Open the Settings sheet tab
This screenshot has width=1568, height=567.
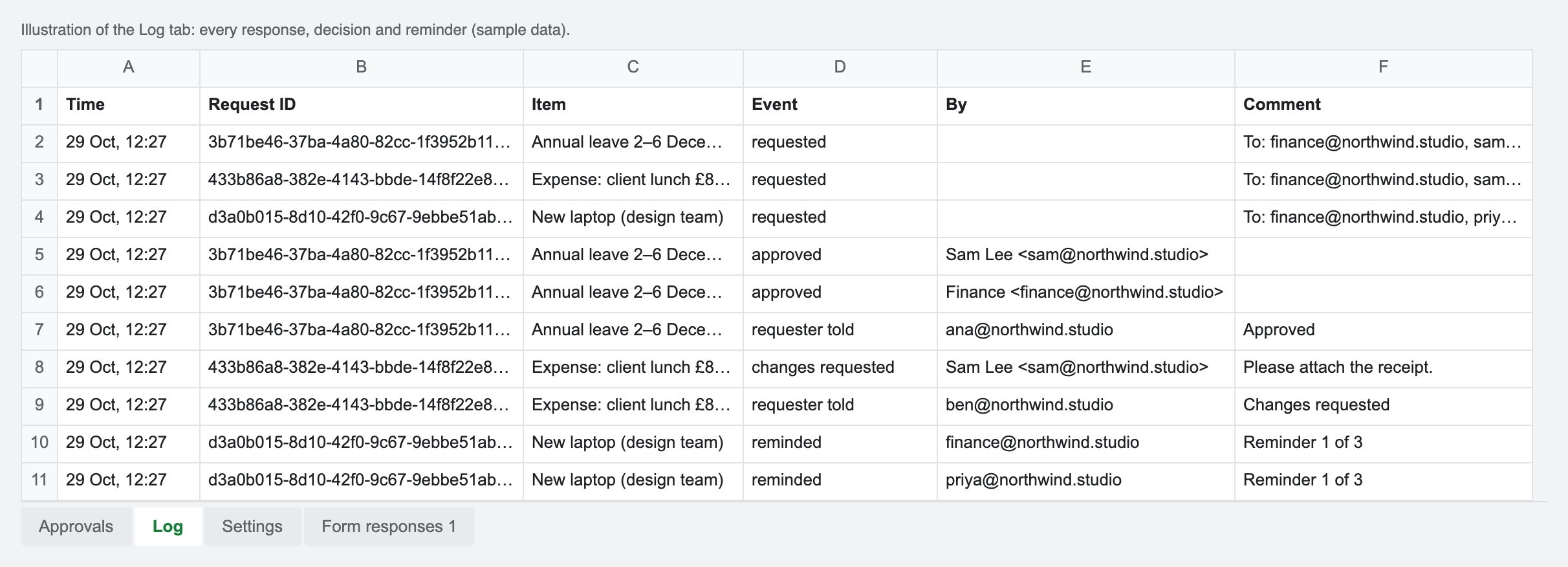[x=252, y=526]
